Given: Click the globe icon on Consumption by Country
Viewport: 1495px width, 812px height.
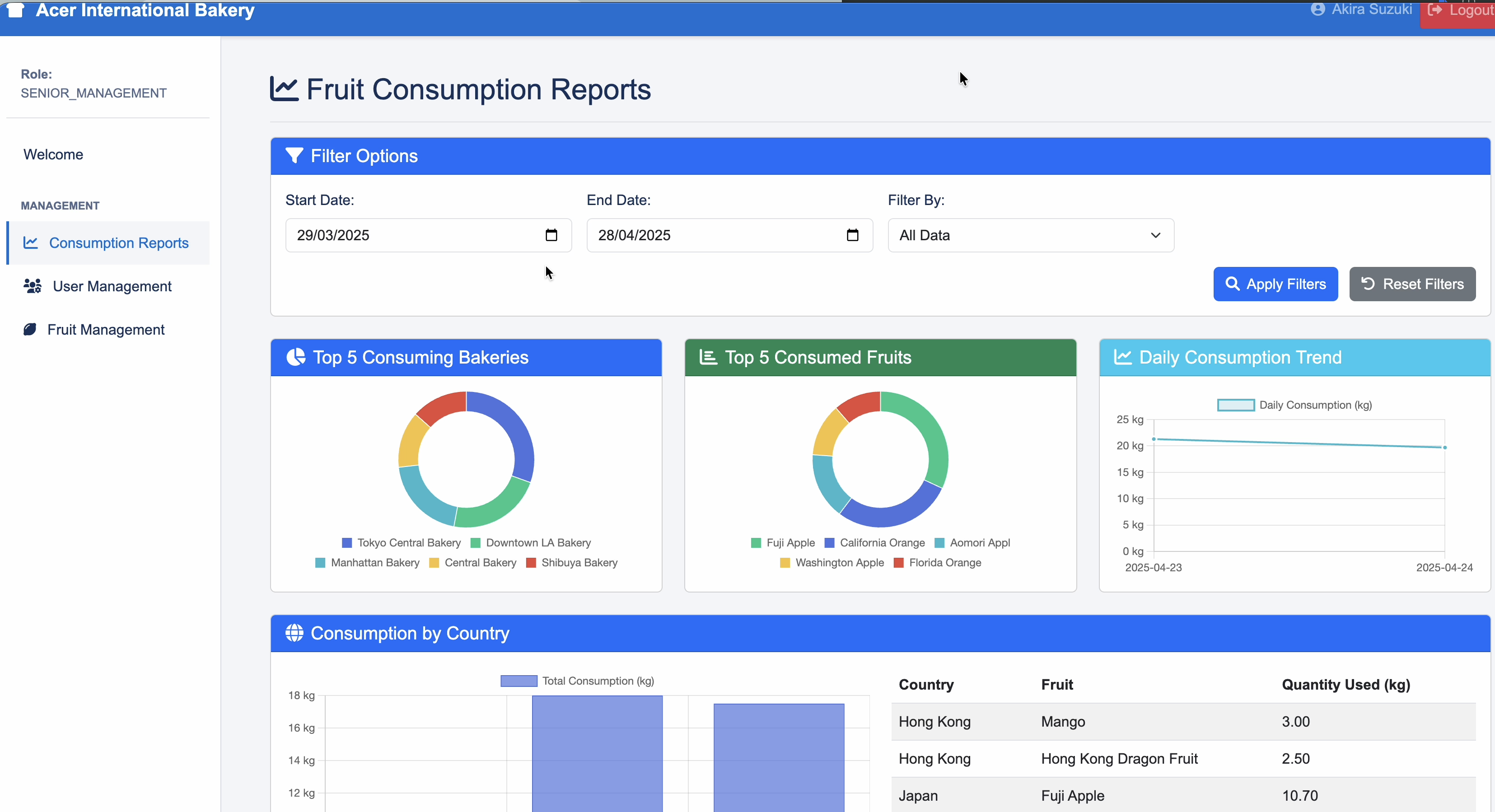Looking at the screenshot, I should [294, 633].
